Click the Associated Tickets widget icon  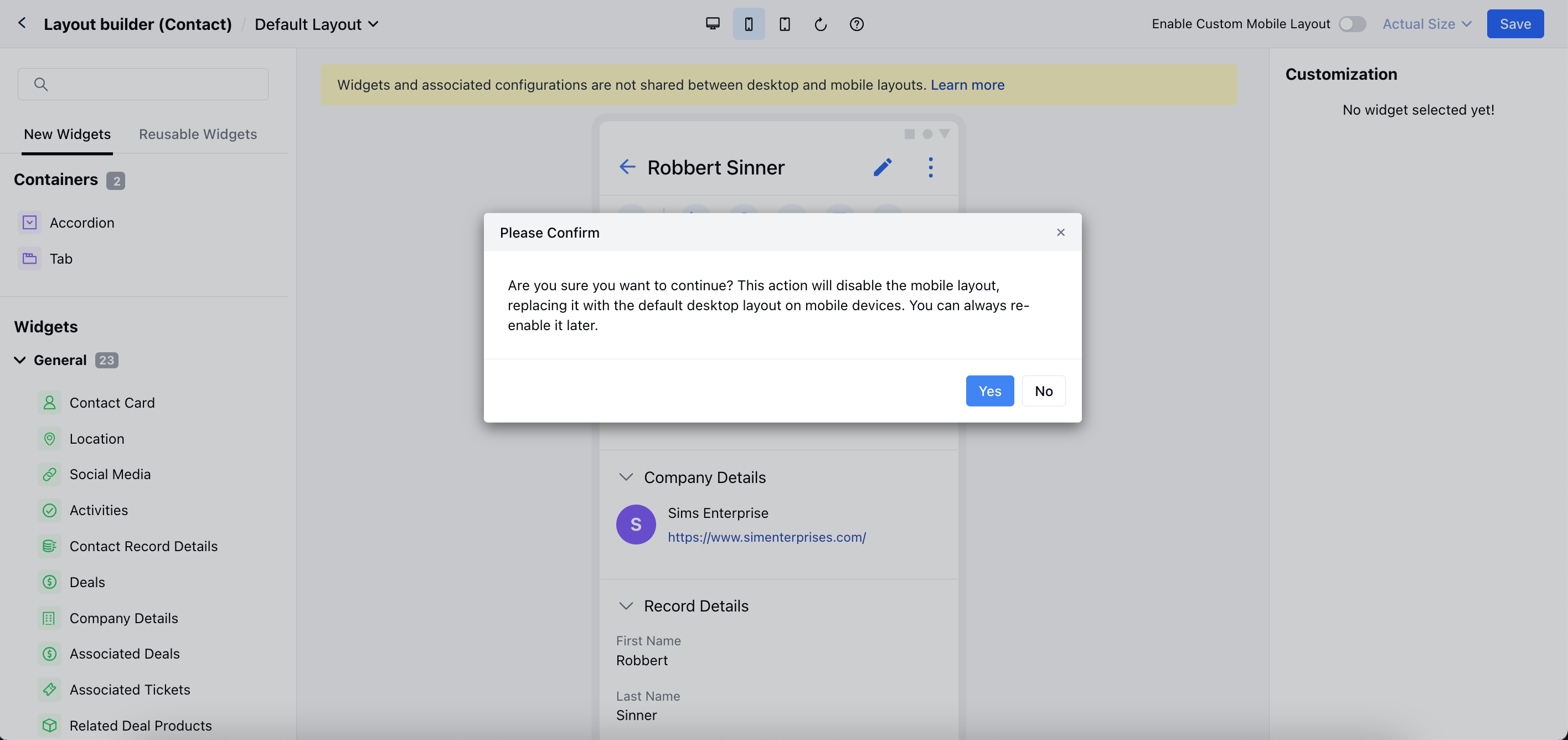tap(49, 690)
